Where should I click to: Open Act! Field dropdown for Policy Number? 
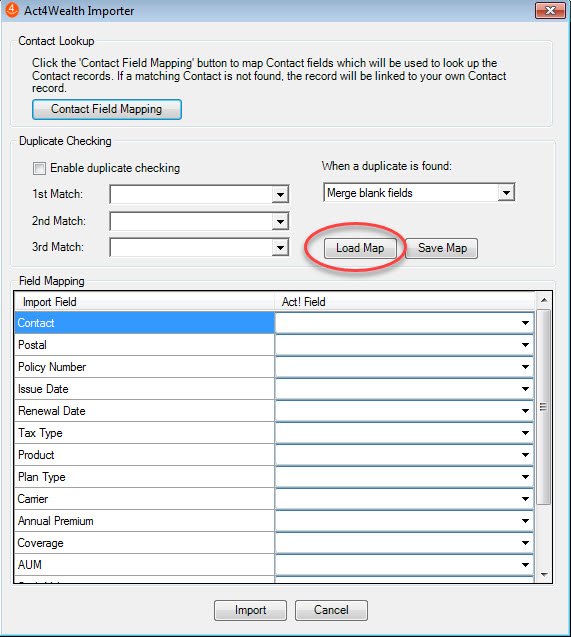coord(525,367)
